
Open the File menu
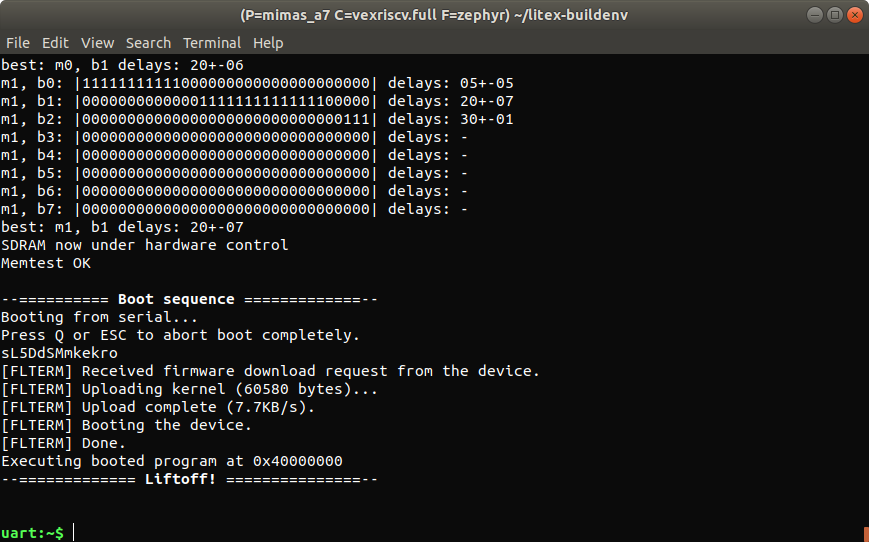pos(17,43)
